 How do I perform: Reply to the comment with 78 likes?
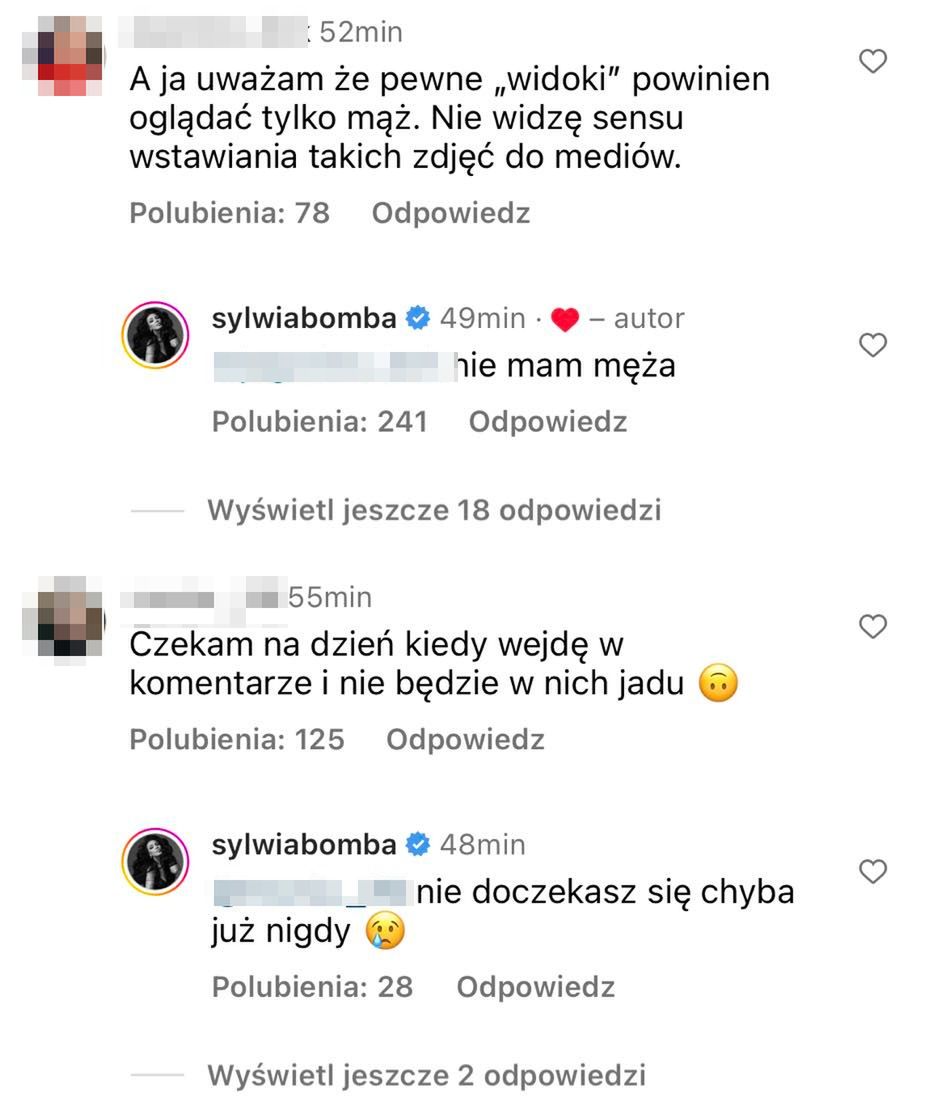(x=450, y=213)
